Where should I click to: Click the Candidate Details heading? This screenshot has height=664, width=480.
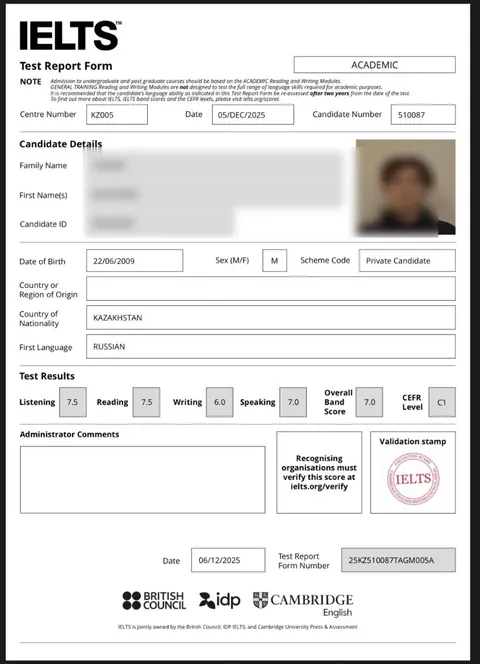click(61, 144)
